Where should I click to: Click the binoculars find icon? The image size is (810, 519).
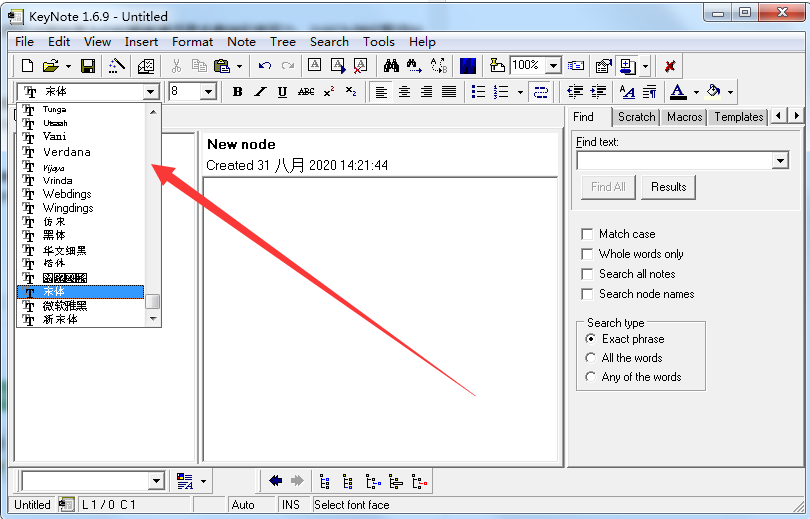click(391, 66)
